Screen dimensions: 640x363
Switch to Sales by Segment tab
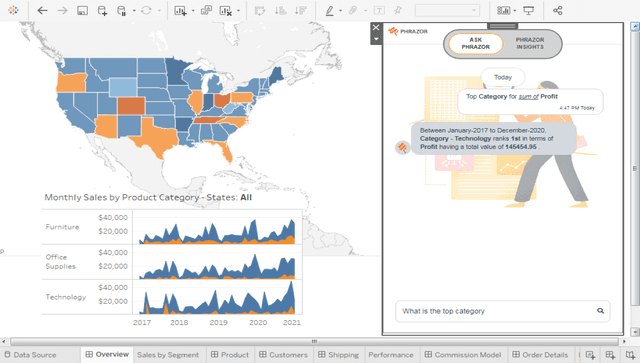pos(168,355)
